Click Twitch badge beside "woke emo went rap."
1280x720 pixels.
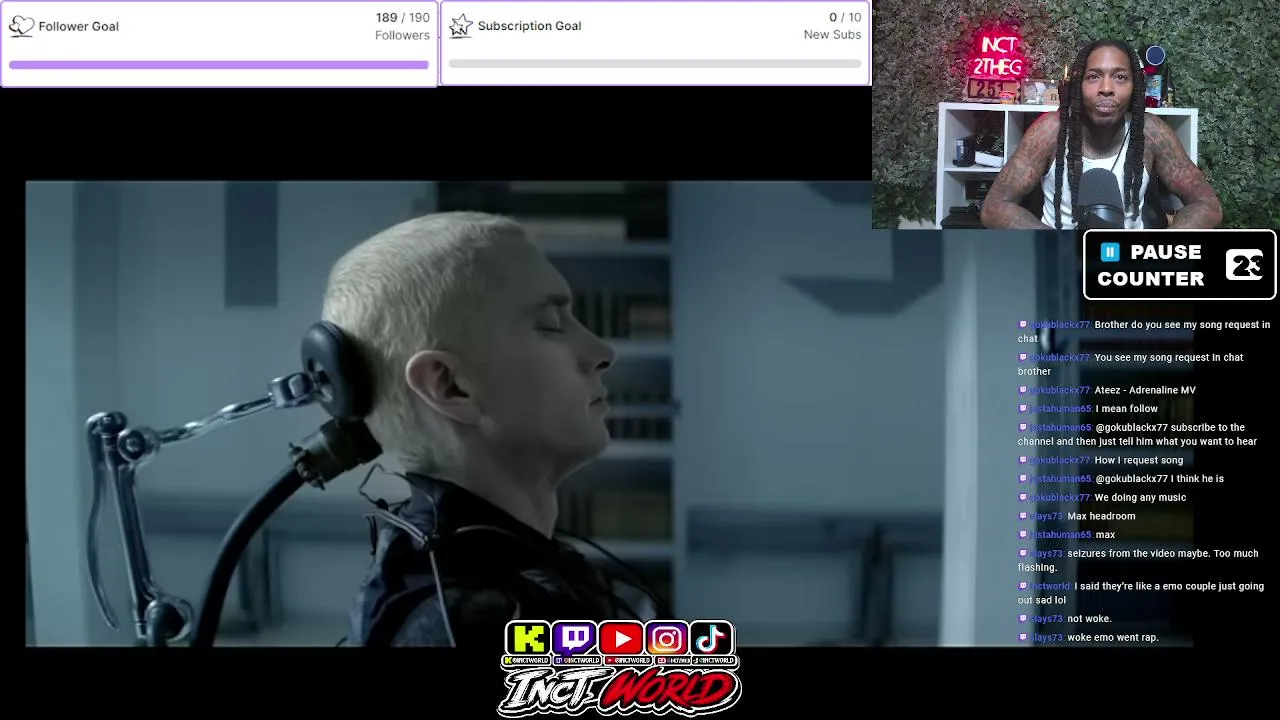pyautogui.click(x=1023, y=637)
